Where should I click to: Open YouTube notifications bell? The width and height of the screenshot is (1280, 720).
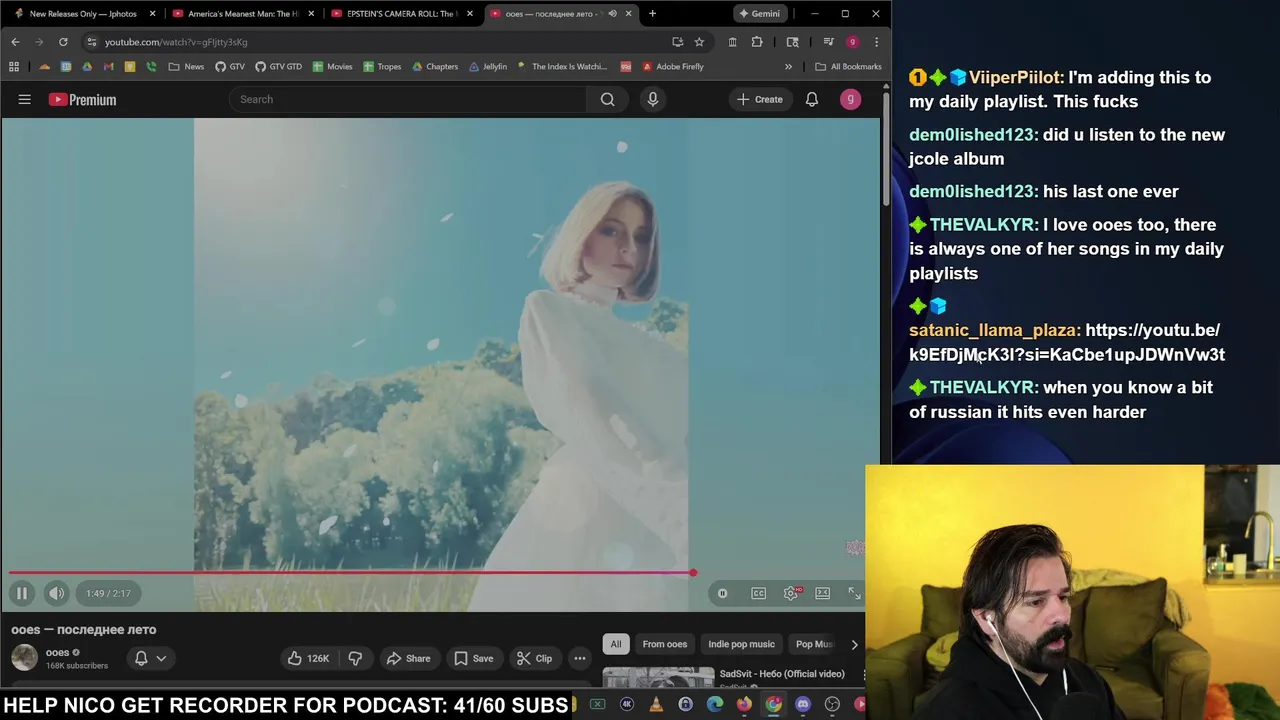tap(812, 99)
